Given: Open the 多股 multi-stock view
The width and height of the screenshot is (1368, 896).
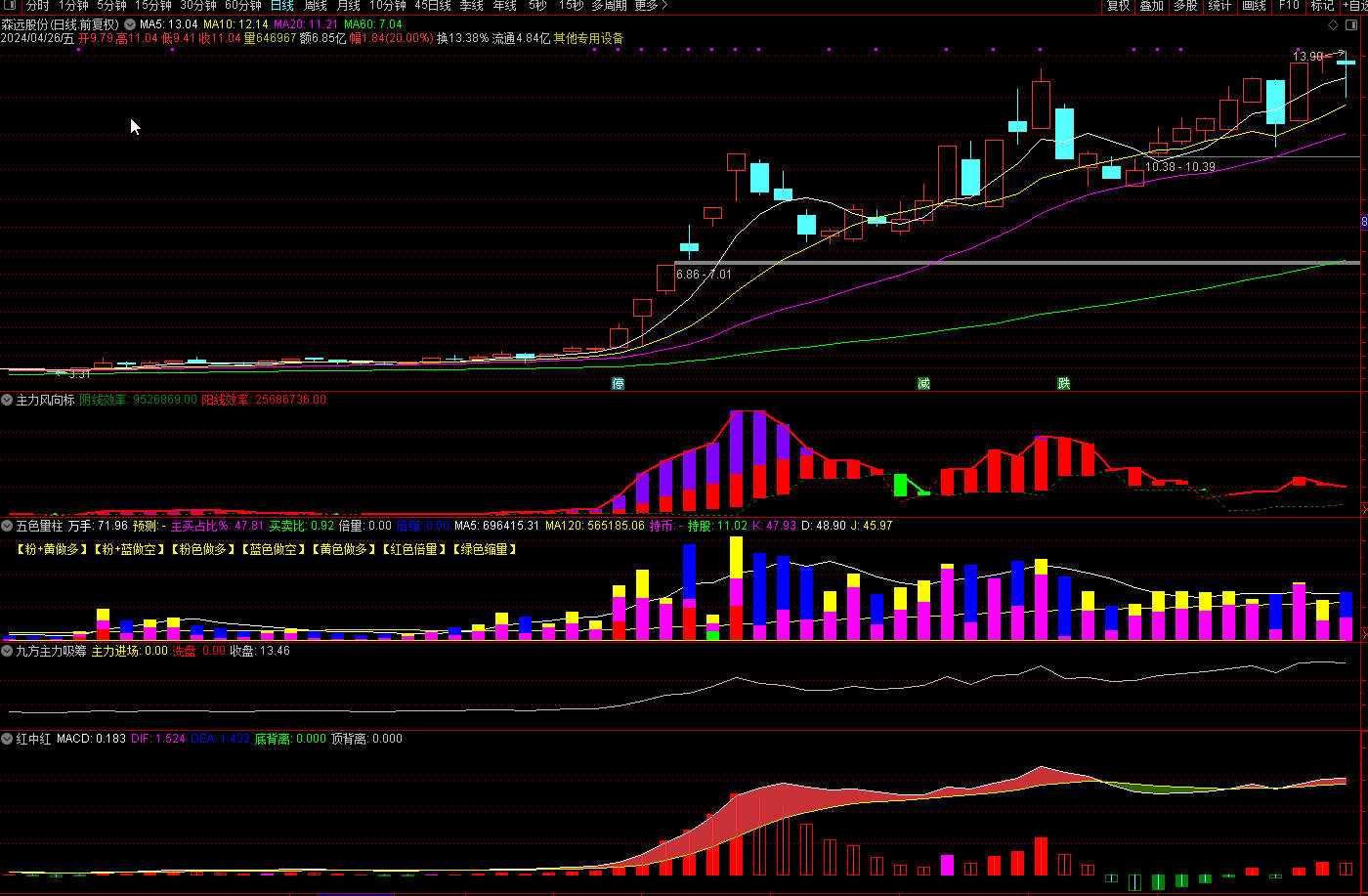Looking at the screenshot, I should coord(1185,6).
